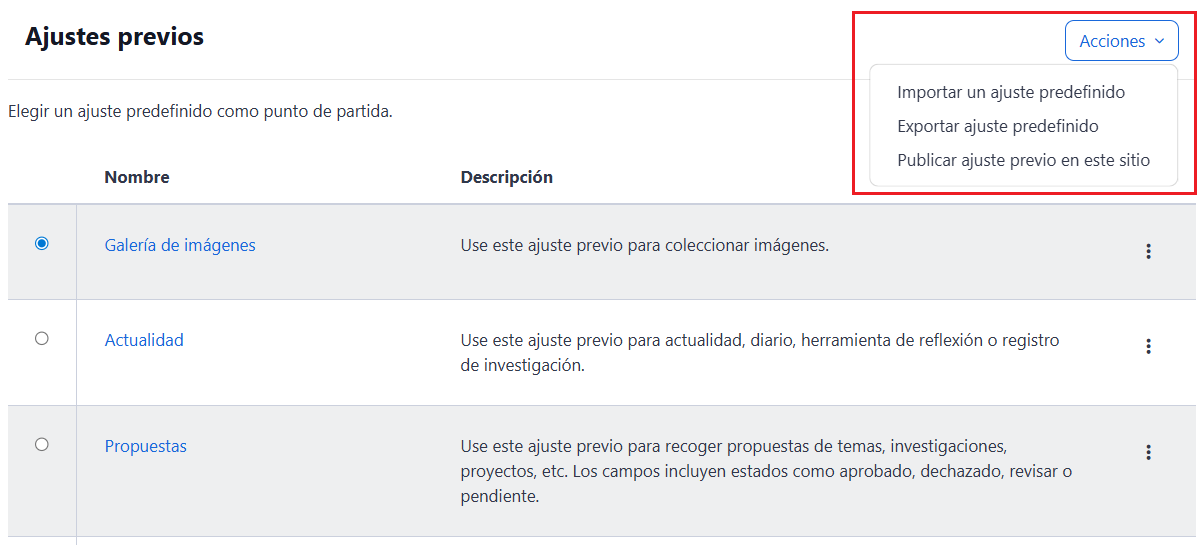Pick the Propuestas preset radio button
Image resolution: width=1204 pixels, height=545 pixels.
point(42,444)
